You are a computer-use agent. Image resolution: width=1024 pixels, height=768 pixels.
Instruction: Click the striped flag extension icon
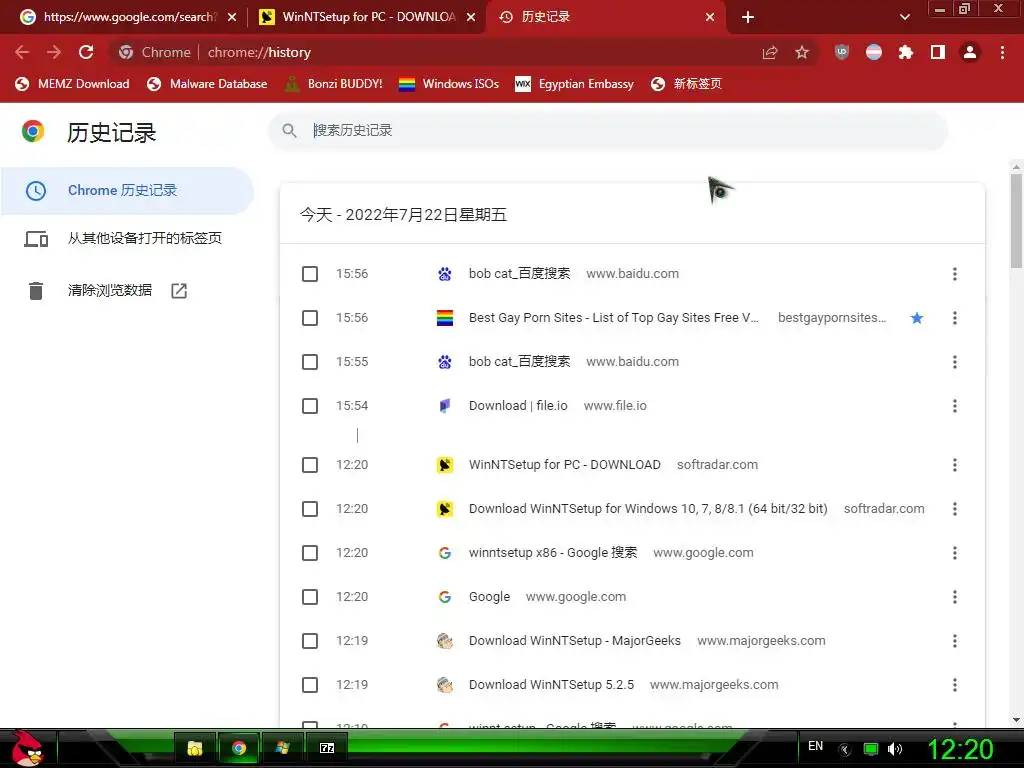[x=874, y=52]
